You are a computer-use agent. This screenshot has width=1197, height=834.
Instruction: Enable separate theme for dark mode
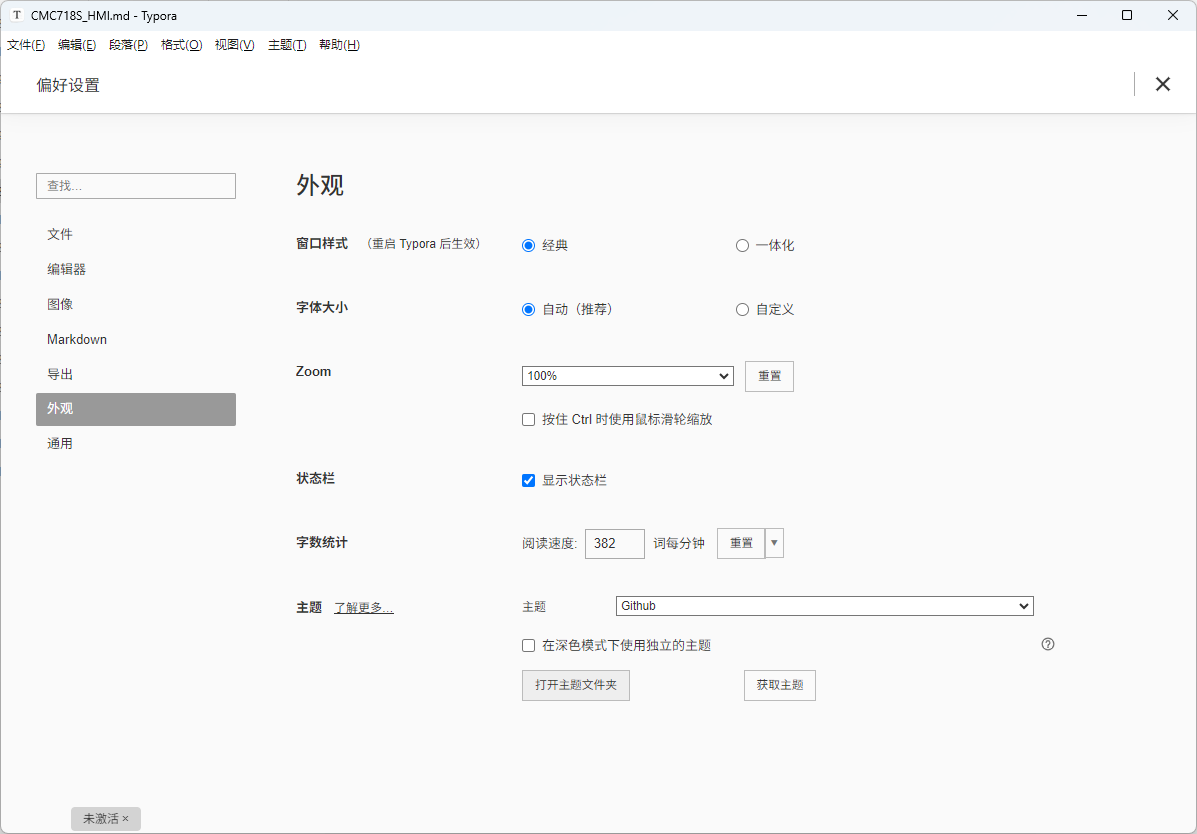click(x=528, y=645)
